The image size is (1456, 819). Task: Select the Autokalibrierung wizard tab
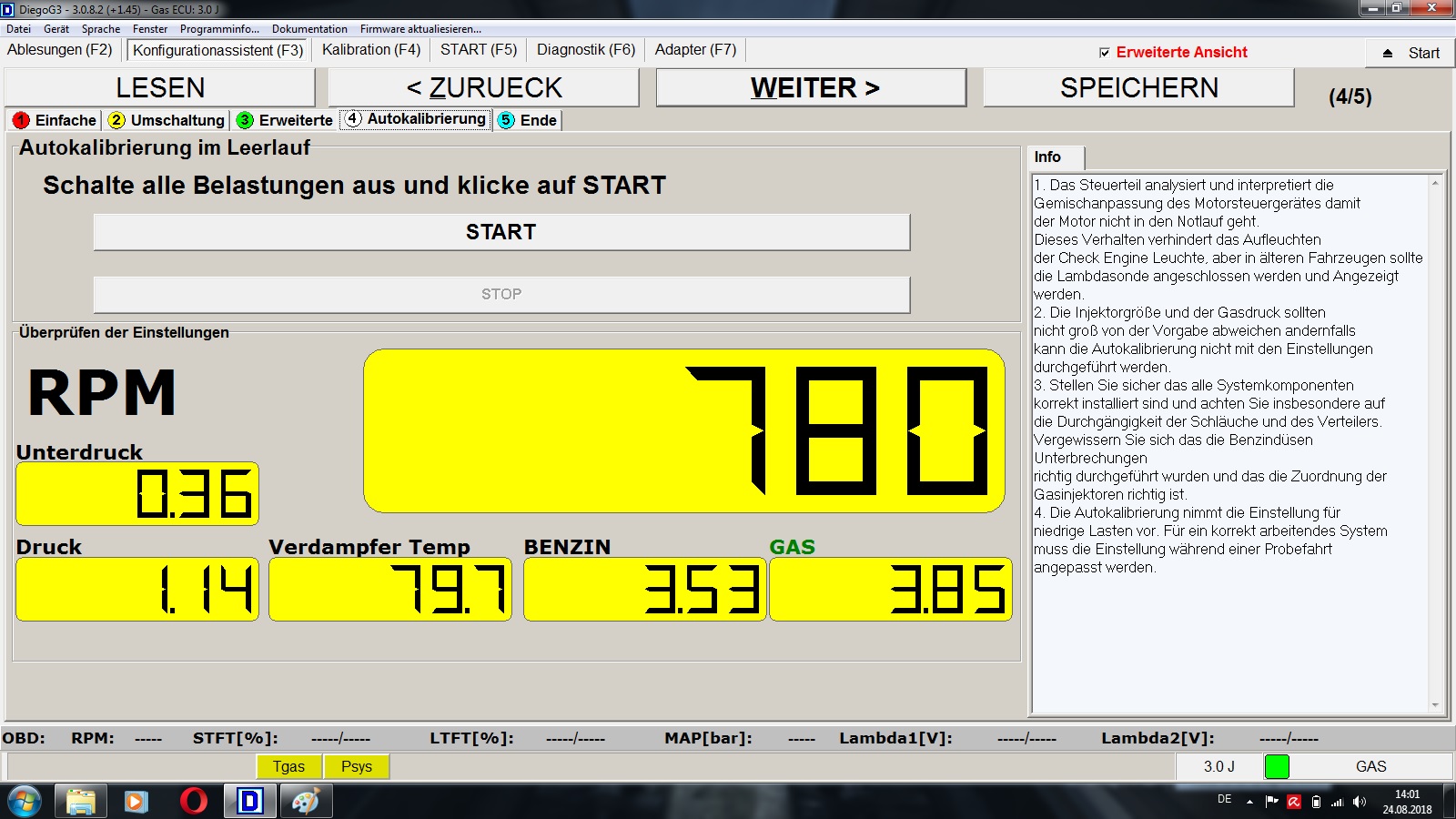click(416, 119)
